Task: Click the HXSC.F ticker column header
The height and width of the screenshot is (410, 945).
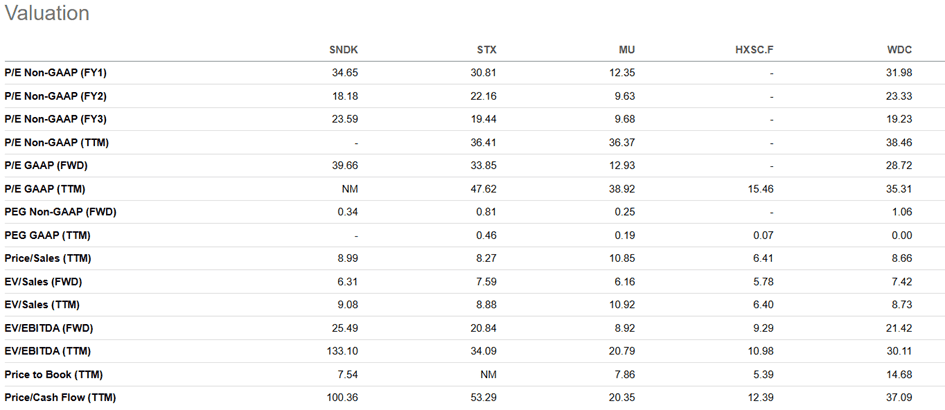Action: [754, 50]
